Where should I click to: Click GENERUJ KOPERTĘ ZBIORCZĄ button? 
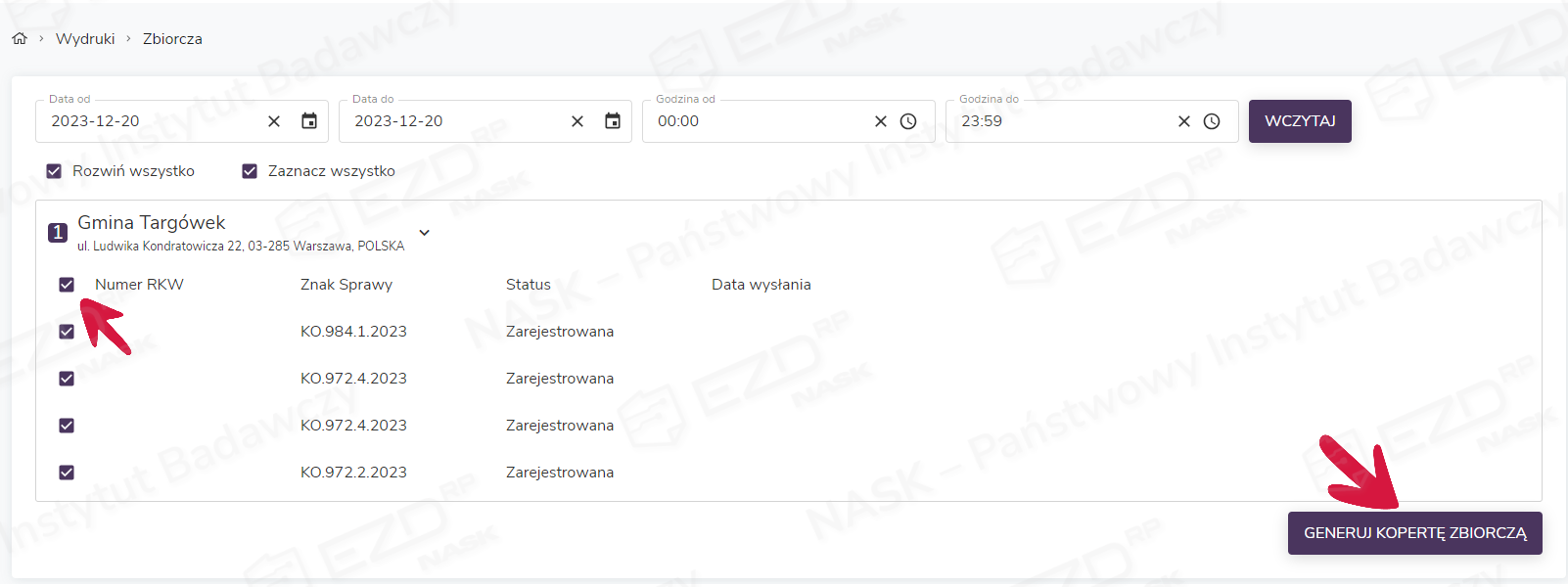[x=1414, y=533]
